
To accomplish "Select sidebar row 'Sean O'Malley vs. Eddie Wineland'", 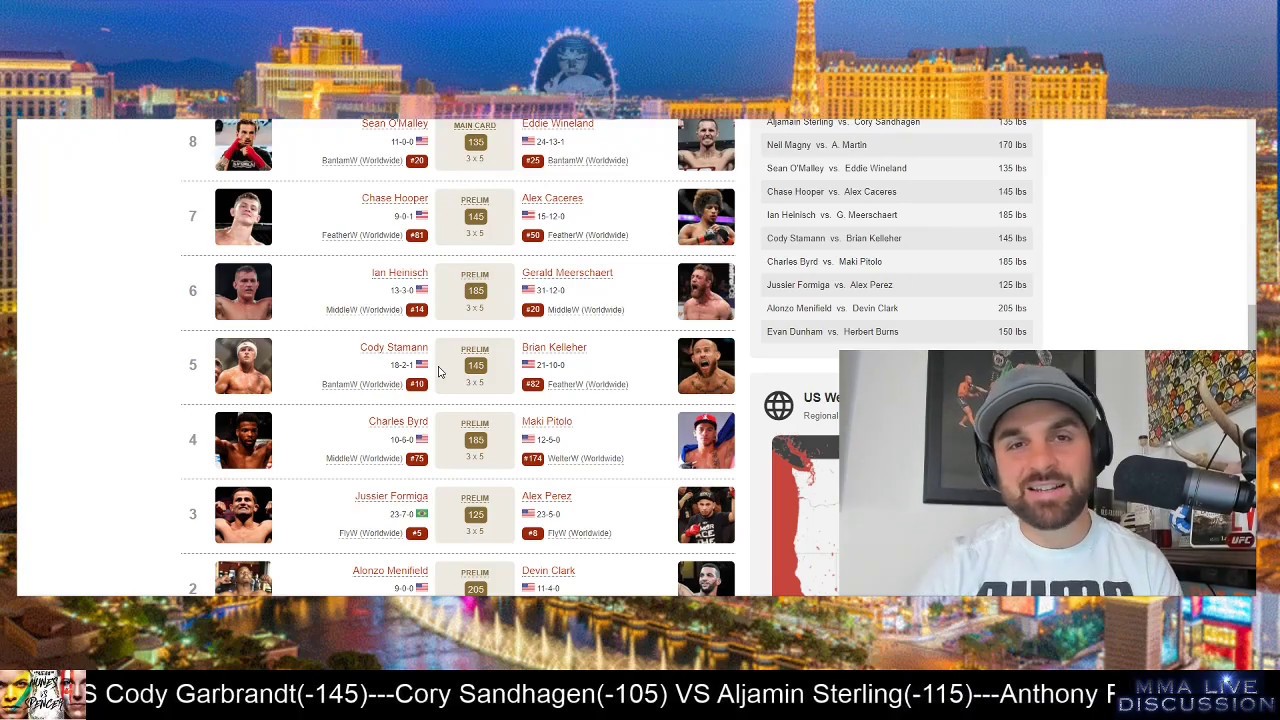I will tap(896, 168).
